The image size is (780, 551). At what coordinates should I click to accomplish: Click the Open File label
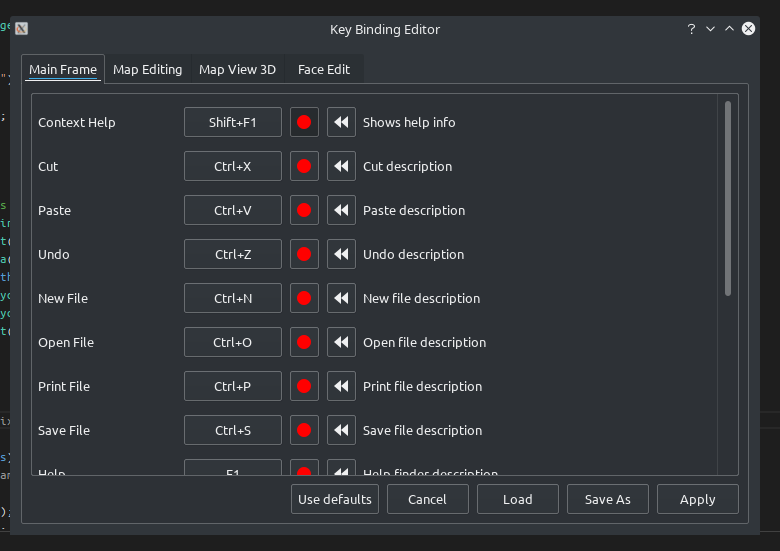click(66, 343)
